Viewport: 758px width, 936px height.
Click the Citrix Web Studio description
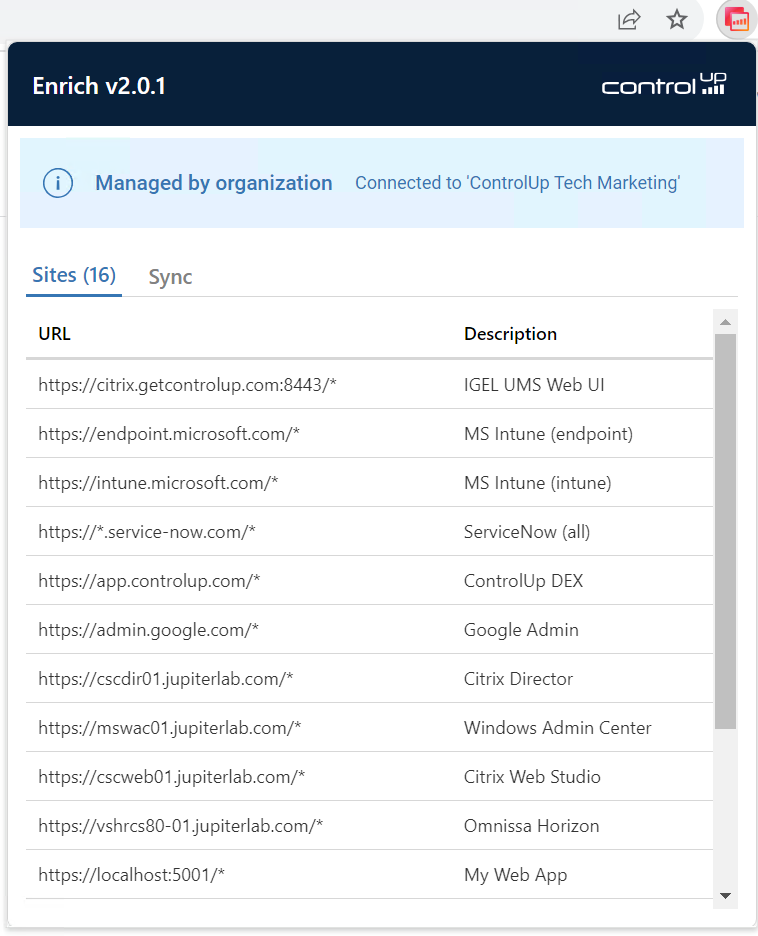coord(532,777)
